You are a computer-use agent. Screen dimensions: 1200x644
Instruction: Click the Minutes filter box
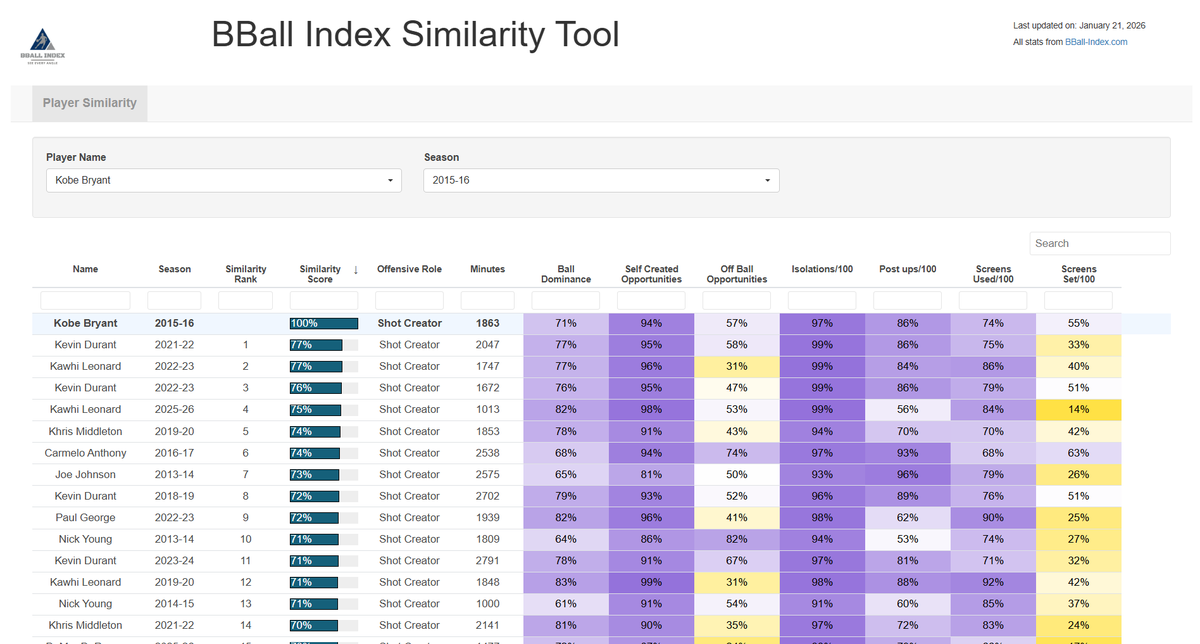pyautogui.click(x=488, y=300)
